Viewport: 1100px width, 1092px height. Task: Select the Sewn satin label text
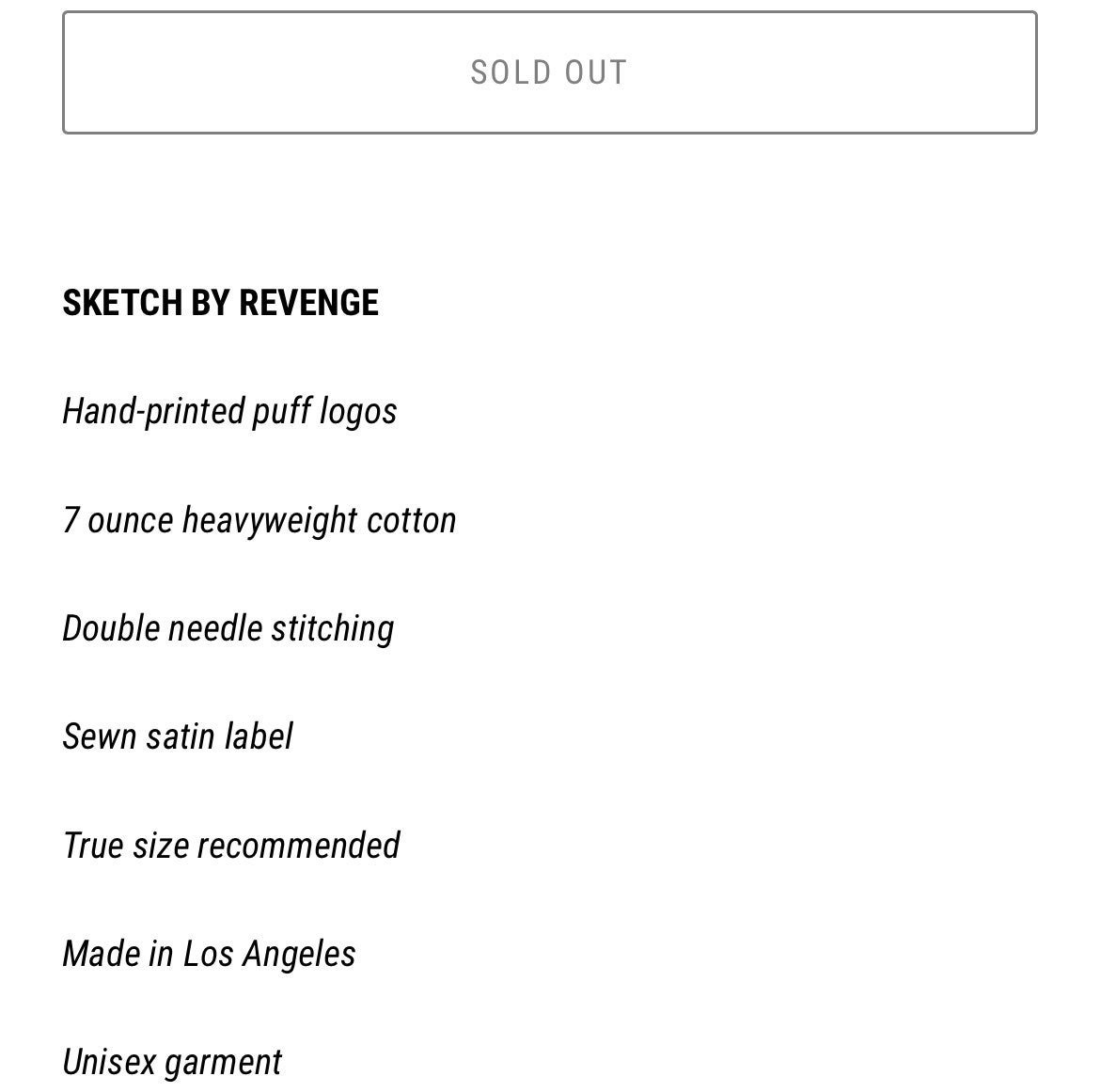point(178,736)
